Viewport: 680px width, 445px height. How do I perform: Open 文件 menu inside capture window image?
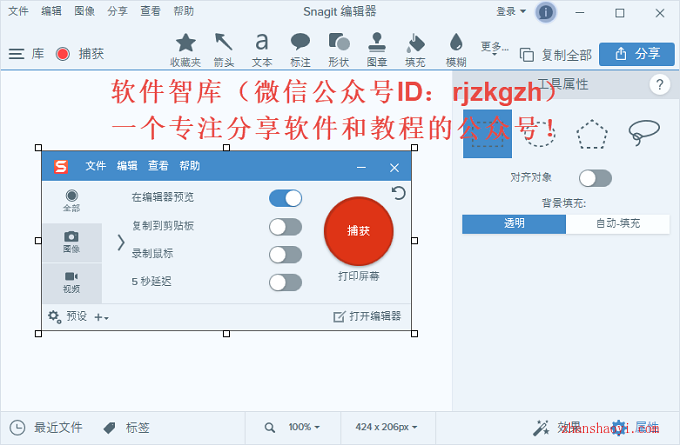(x=96, y=166)
